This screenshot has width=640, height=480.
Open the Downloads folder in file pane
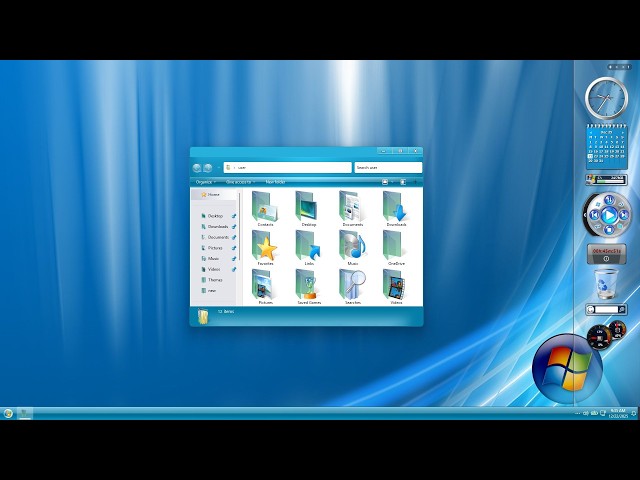pos(396,209)
